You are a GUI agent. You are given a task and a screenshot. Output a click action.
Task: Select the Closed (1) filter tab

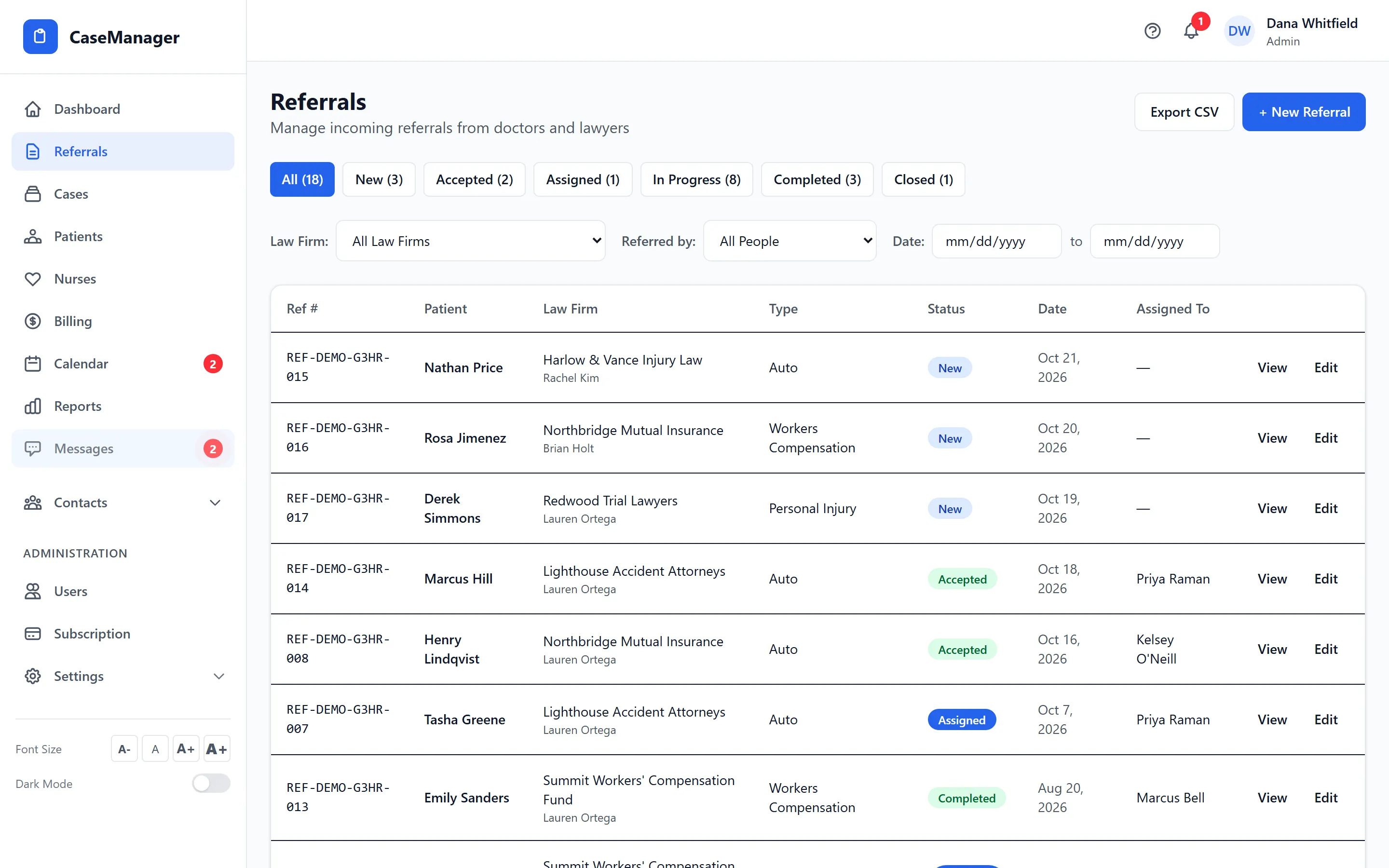tap(923, 180)
